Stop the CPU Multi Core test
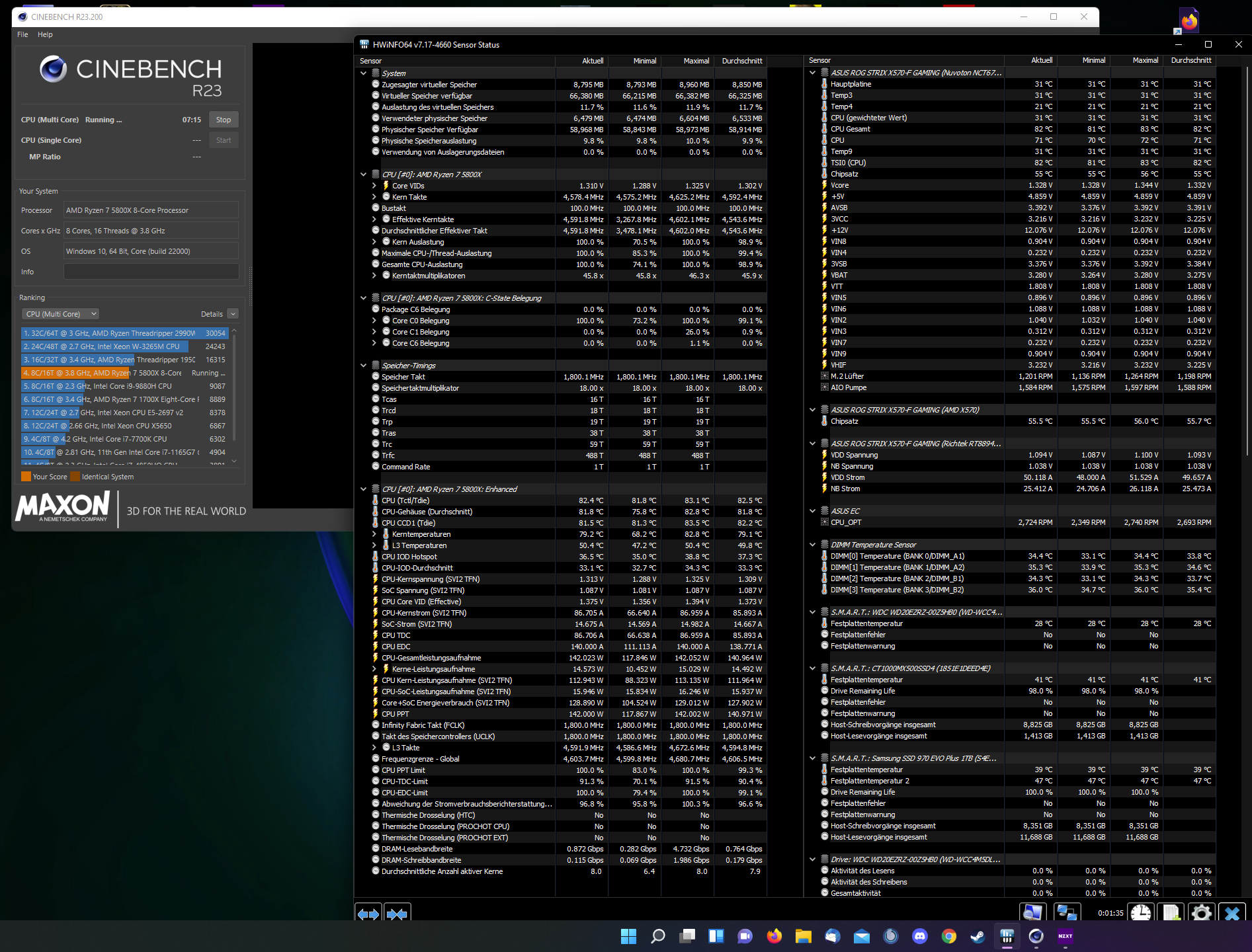 pyautogui.click(x=224, y=120)
